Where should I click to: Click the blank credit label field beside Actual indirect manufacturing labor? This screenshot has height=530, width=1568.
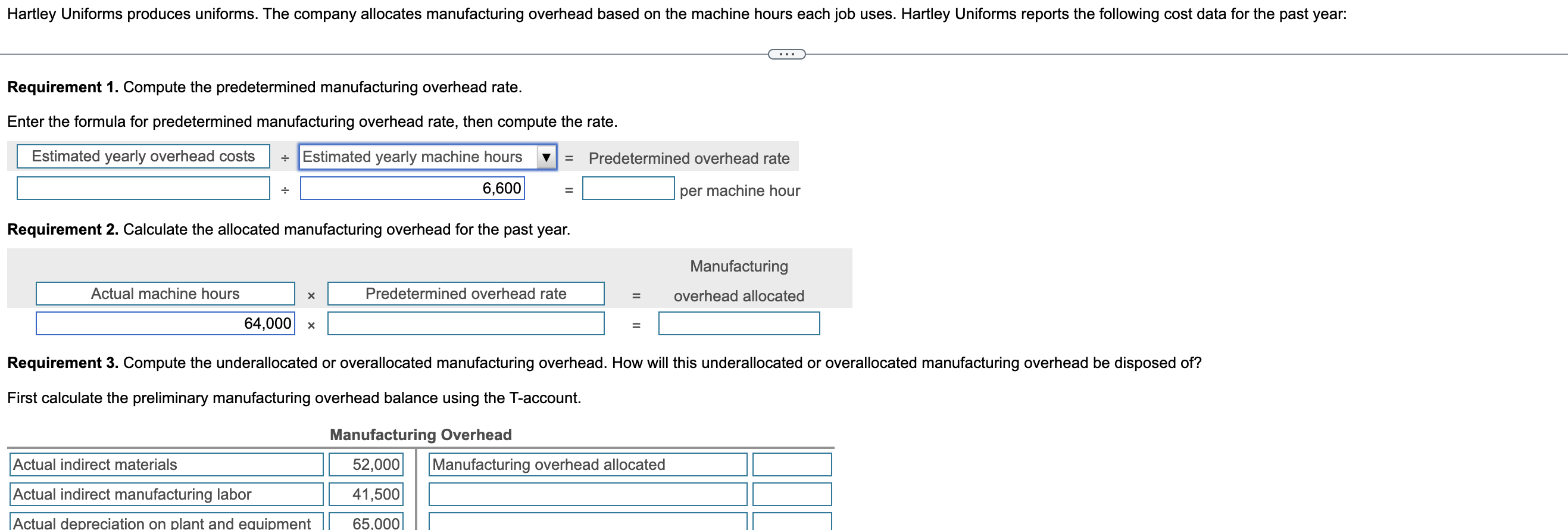(588, 495)
